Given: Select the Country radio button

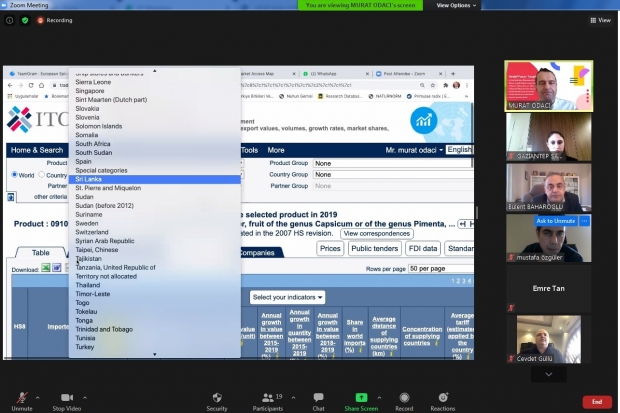Looking at the screenshot, I should tap(43, 174).
